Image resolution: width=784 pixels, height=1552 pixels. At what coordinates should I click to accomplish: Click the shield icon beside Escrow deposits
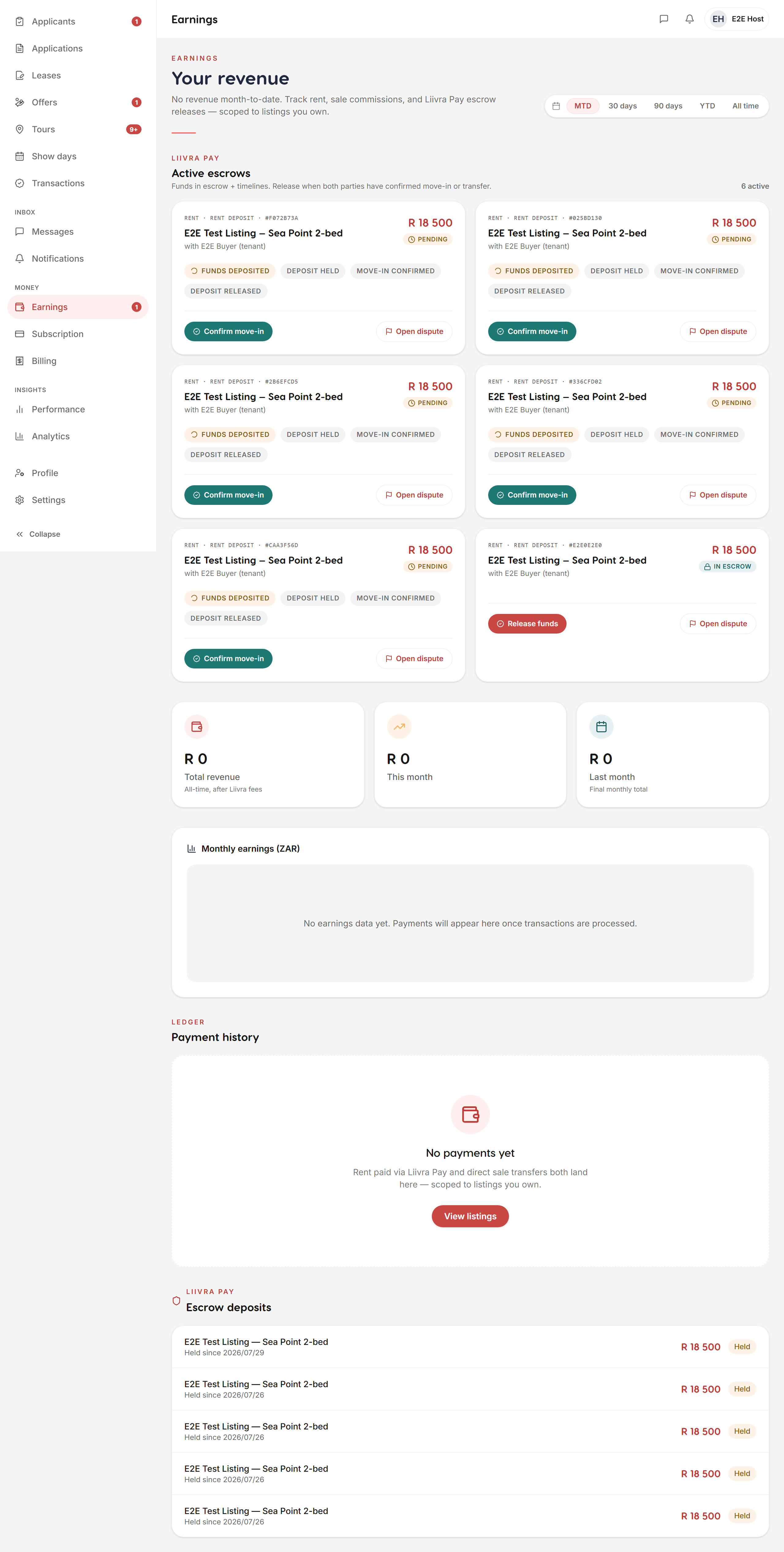click(176, 1301)
